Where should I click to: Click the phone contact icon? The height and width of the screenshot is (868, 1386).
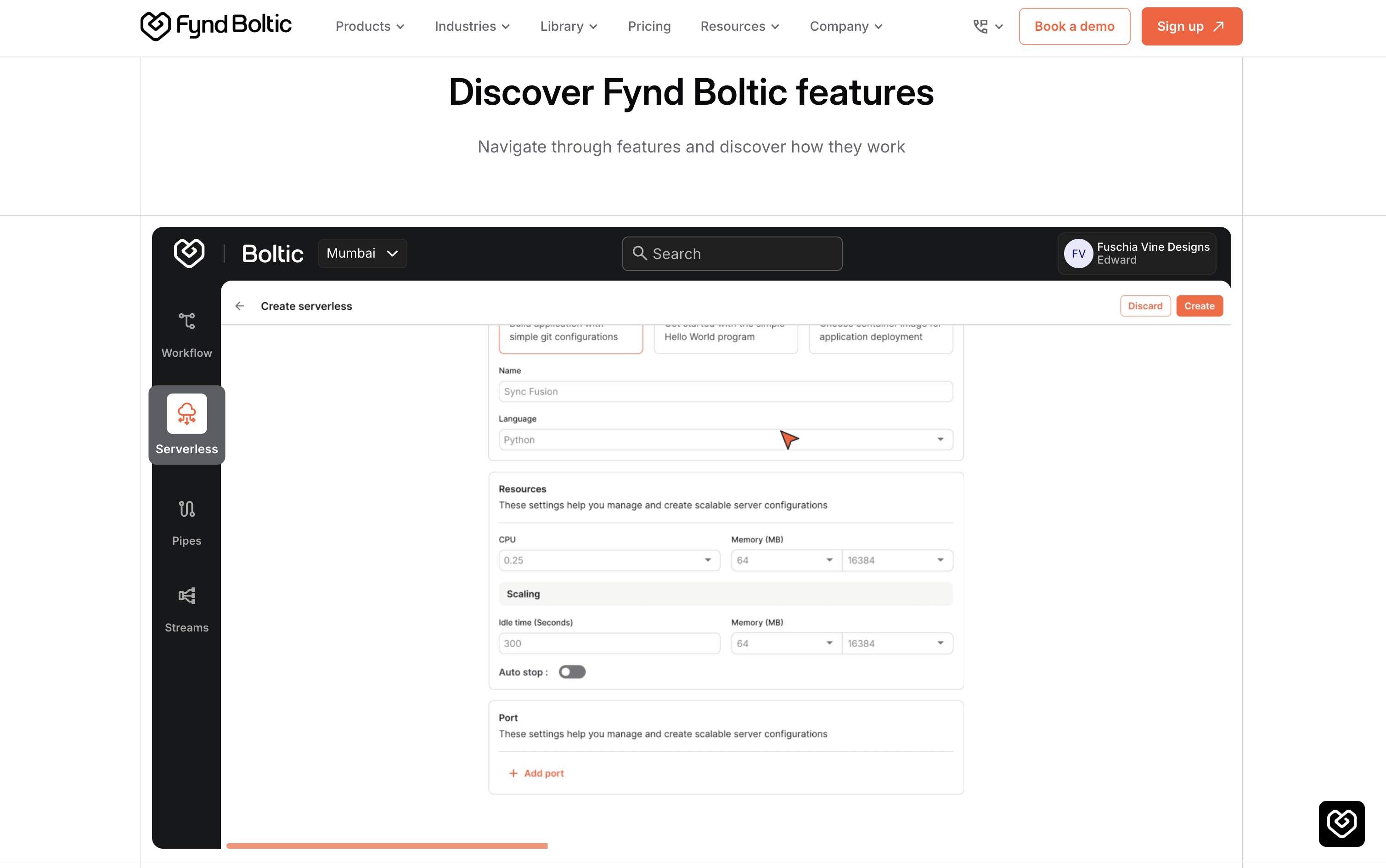pos(980,27)
